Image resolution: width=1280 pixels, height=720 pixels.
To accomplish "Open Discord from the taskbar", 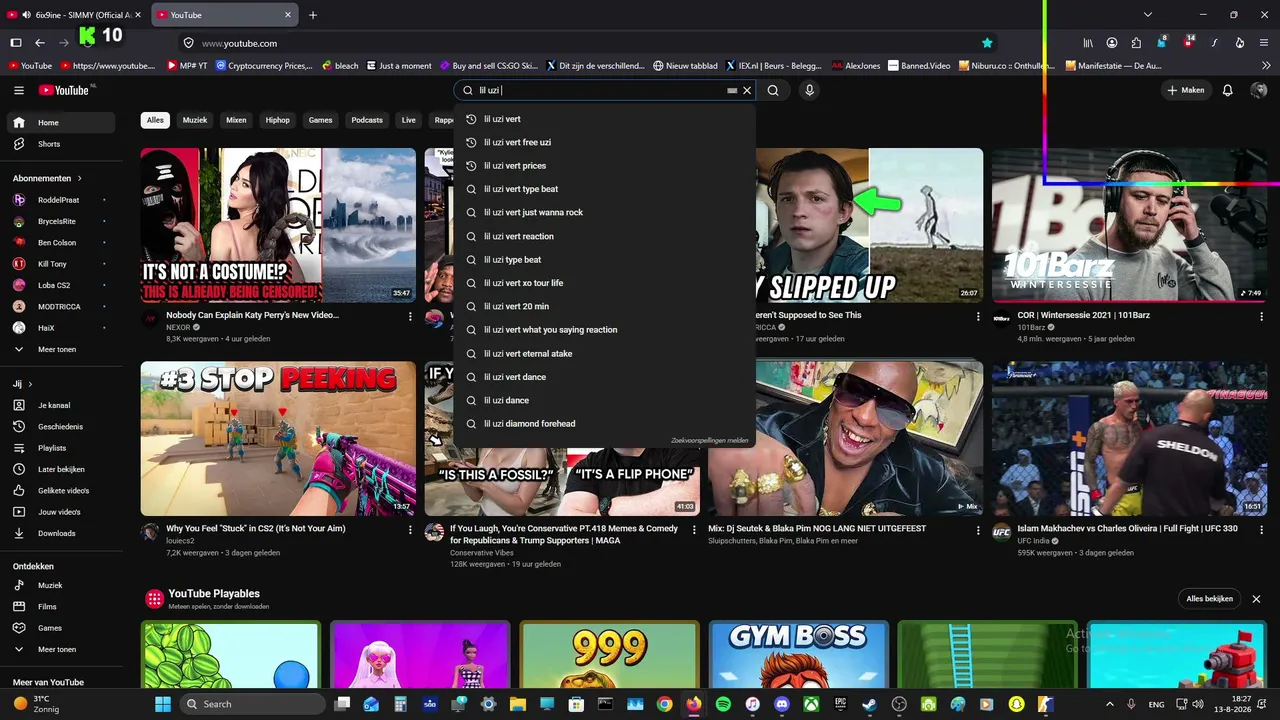I will [782, 704].
